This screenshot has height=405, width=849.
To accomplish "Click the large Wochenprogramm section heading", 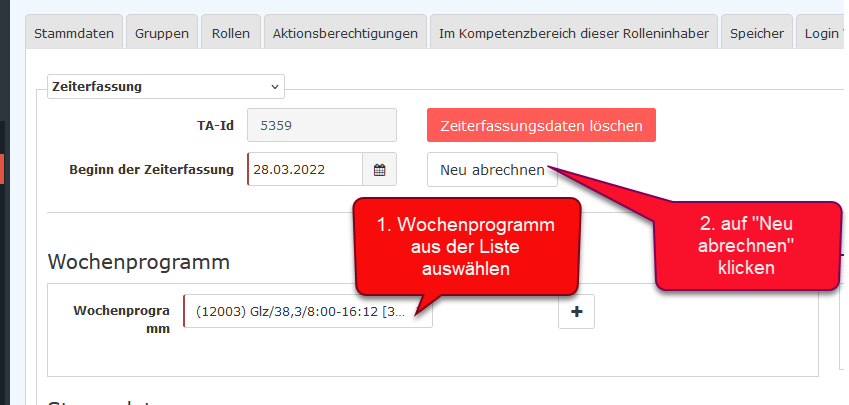I will coord(139,262).
